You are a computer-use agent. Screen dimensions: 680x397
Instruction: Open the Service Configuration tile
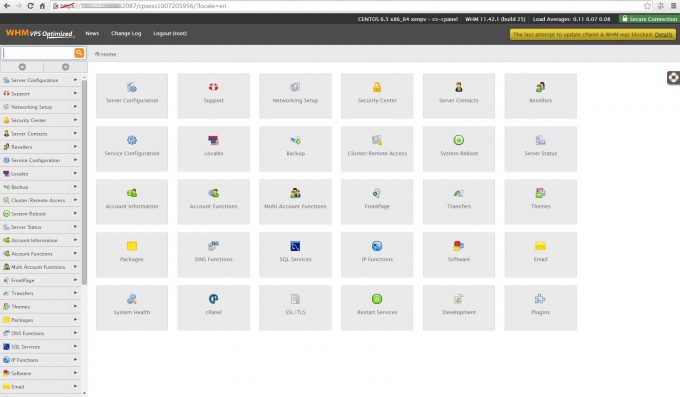coord(132,149)
